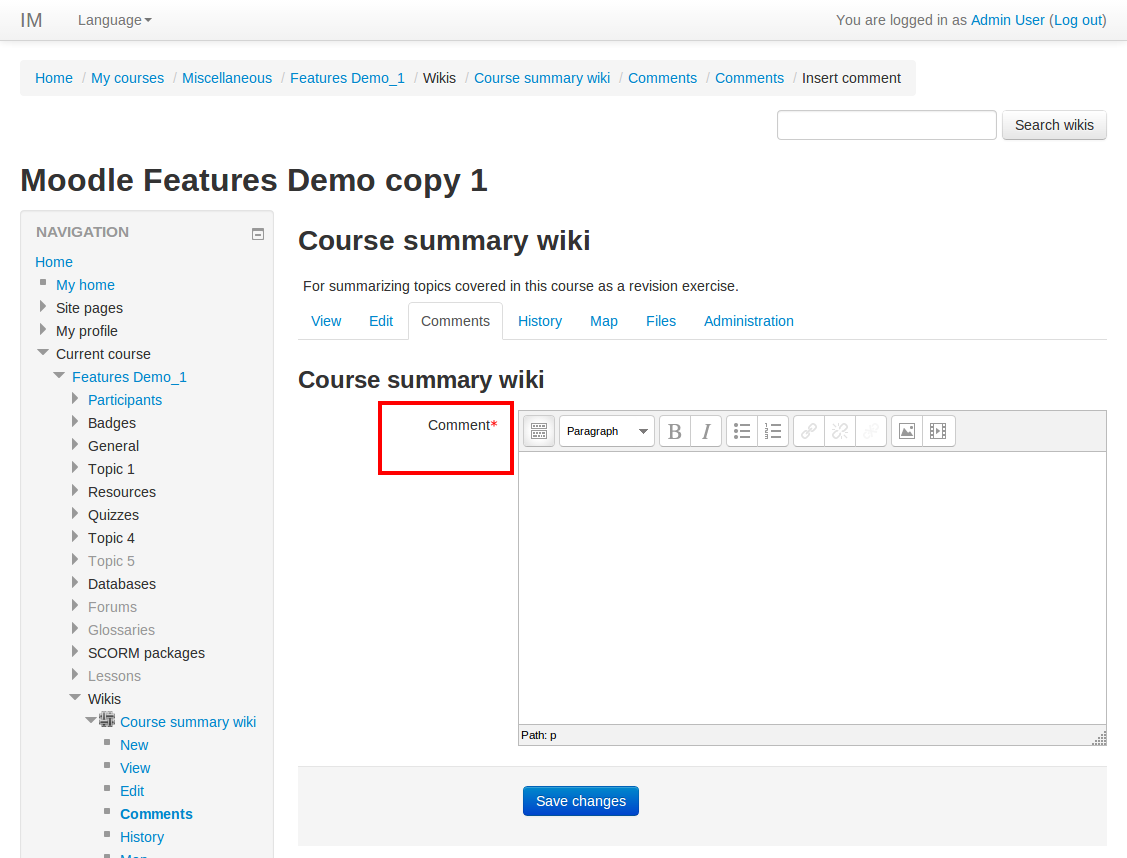Collapse Features Demo_1 tree arrow
This screenshot has height=858, width=1127.
[59, 375]
